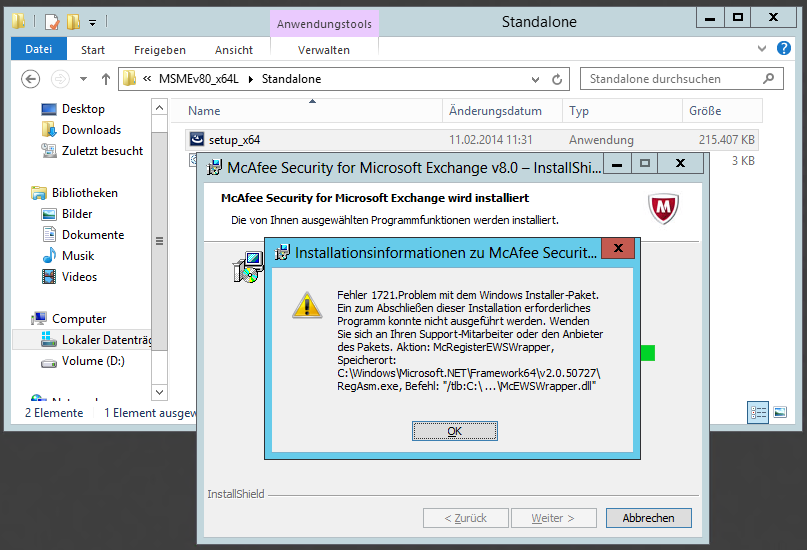Open Explorer help question mark
This screenshot has width=807, height=550.
click(783, 48)
